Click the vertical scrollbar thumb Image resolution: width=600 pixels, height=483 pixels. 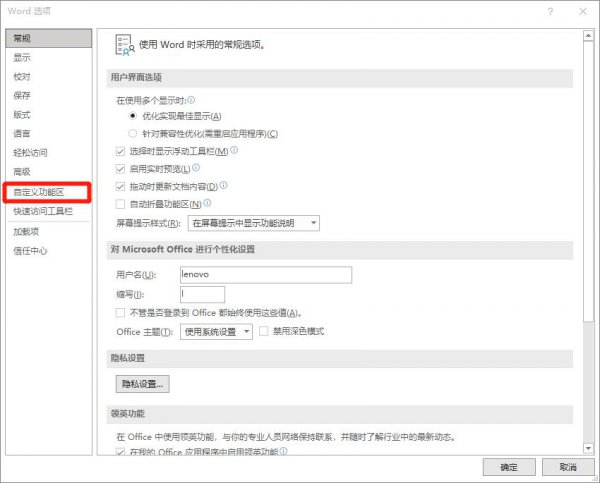coord(588,182)
